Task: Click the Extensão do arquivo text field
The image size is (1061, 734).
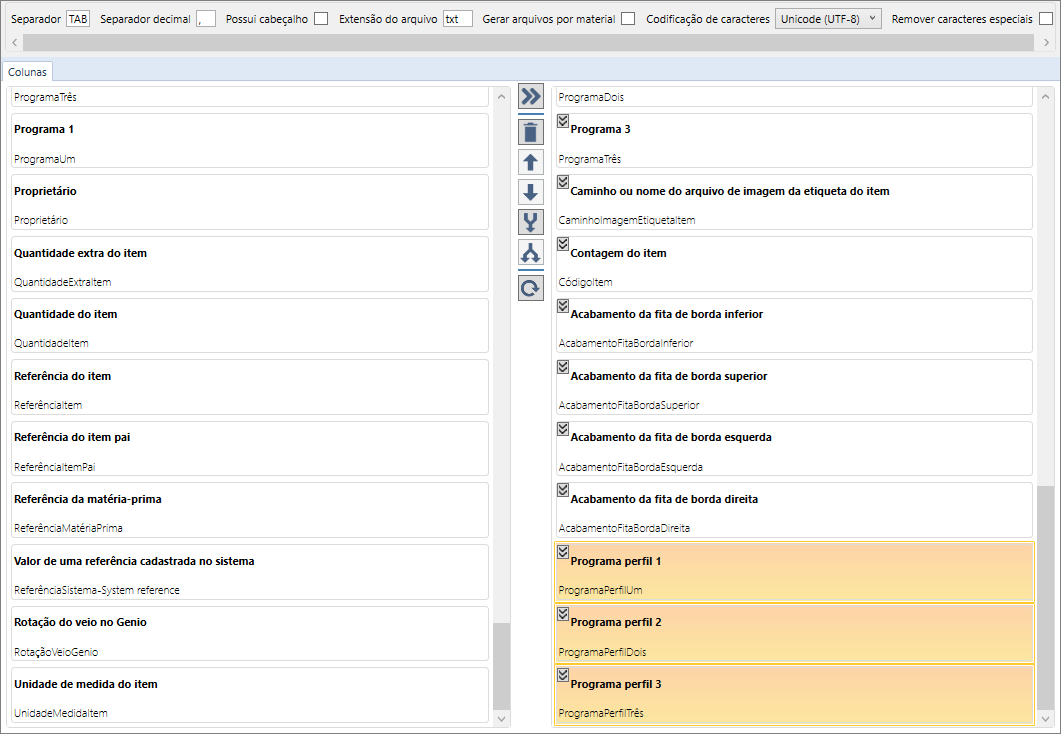Action: point(457,19)
